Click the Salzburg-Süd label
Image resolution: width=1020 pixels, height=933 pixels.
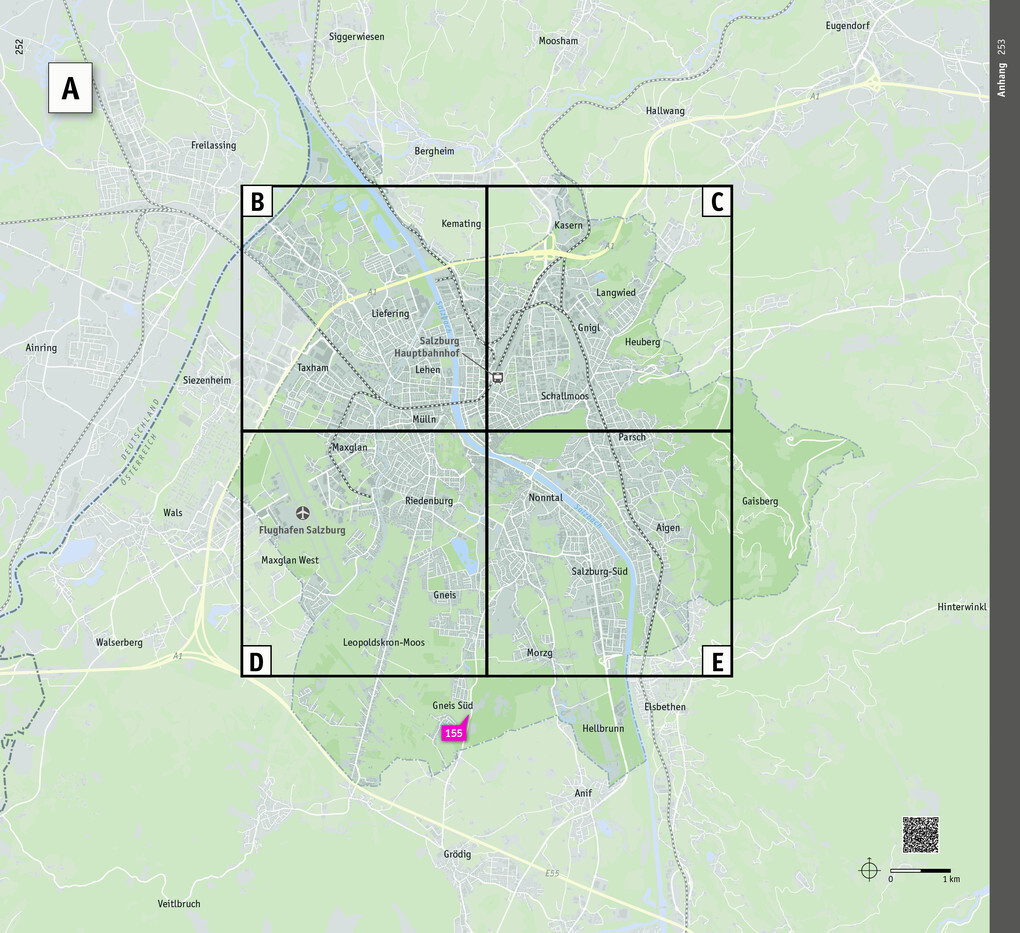(x=599, y=571)
